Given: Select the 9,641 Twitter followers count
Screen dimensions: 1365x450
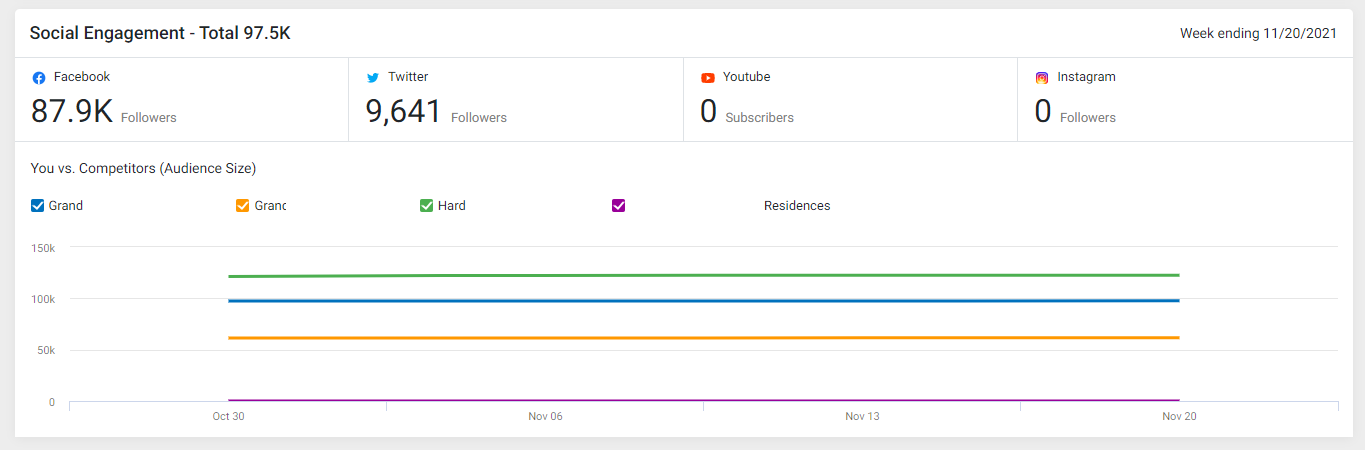Looking at the screenshot, I should click(404, 111).
